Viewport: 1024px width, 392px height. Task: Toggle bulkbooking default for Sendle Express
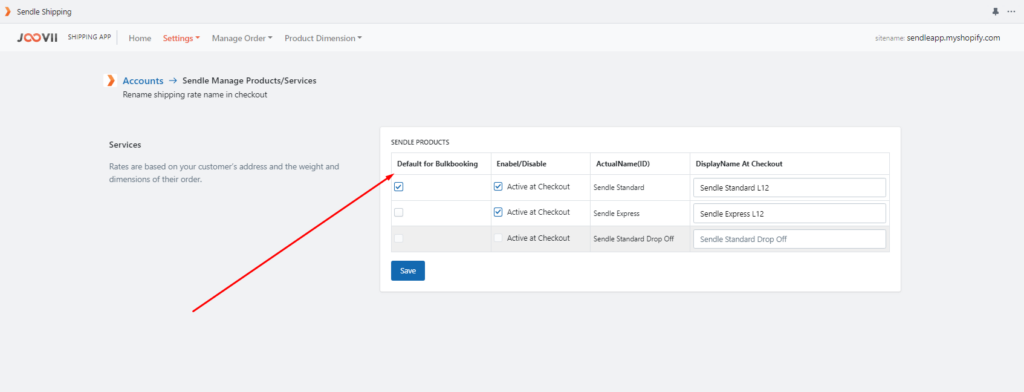399,212
